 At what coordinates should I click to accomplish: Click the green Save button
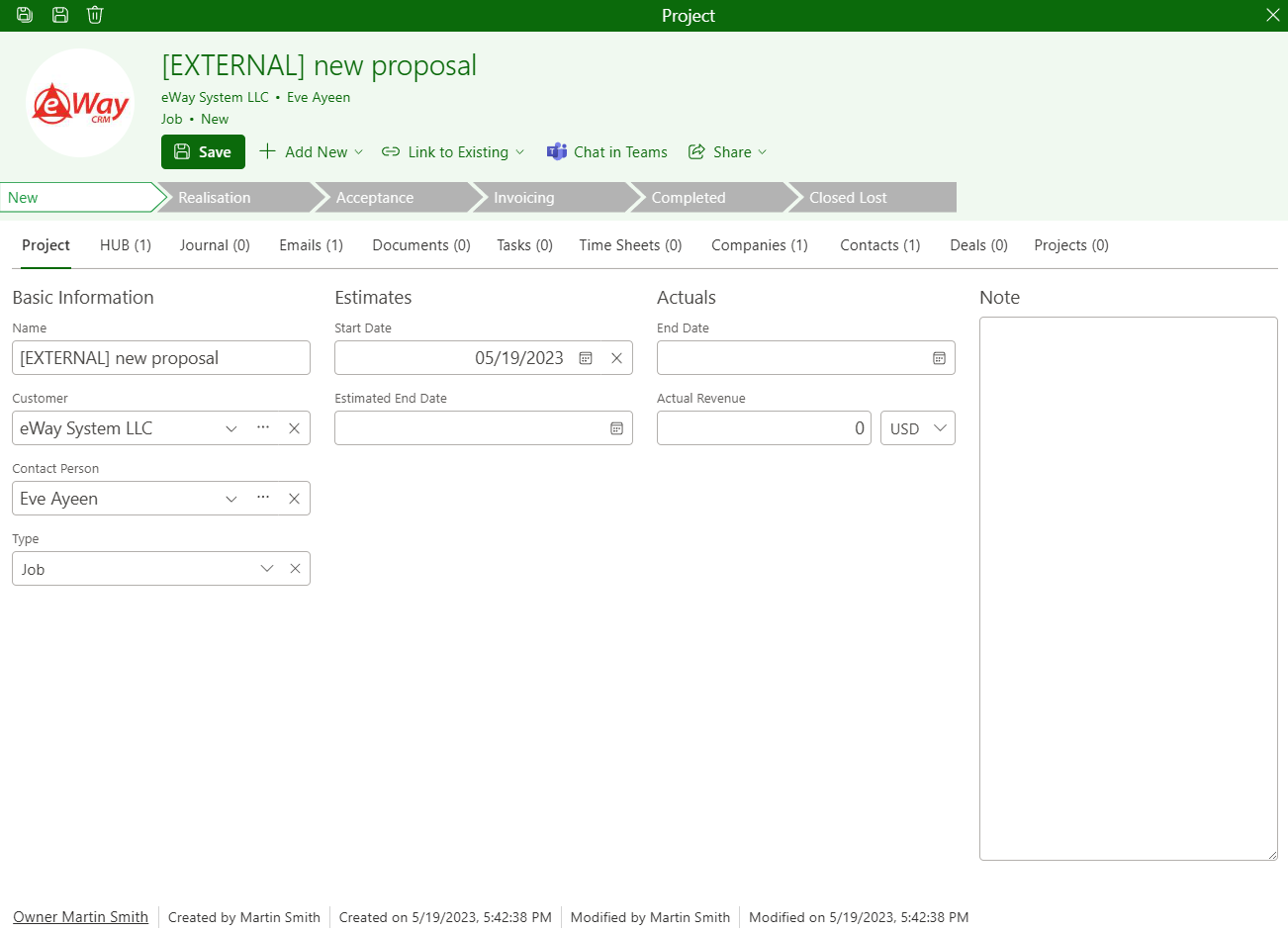[x=203, y=151]
